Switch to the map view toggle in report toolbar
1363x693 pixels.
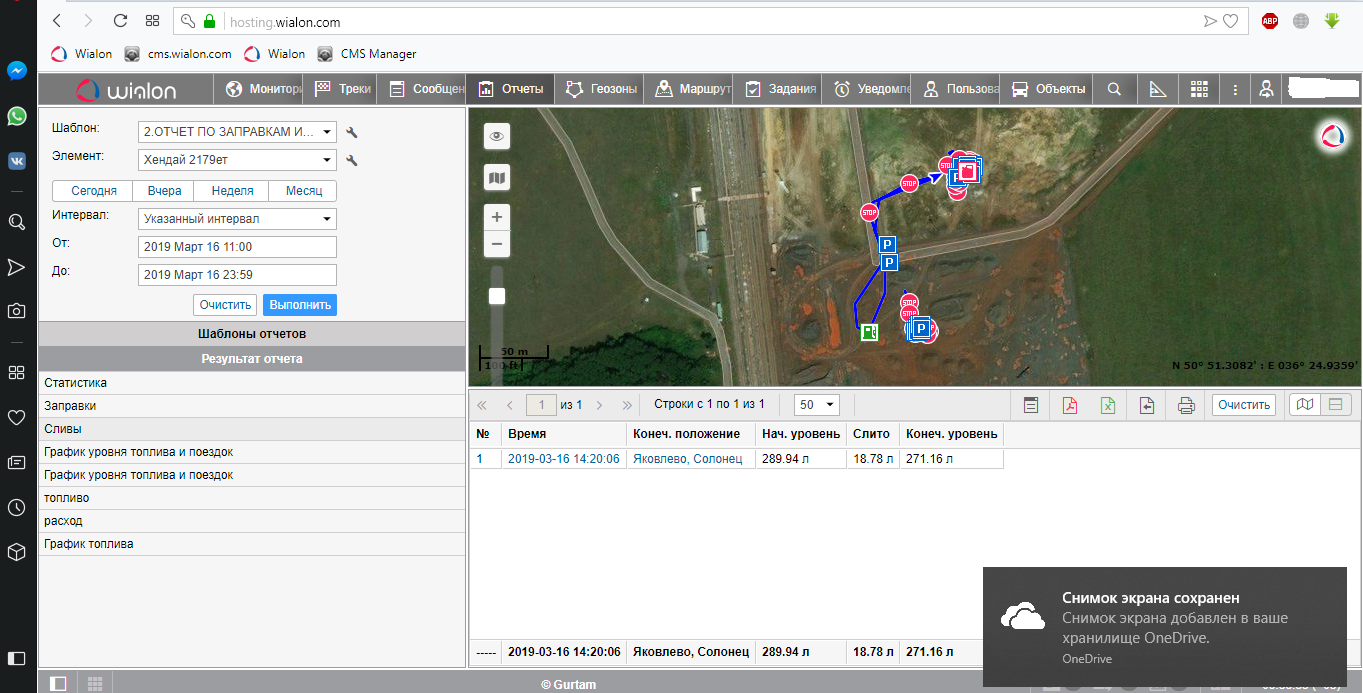tap(1303, 405)
